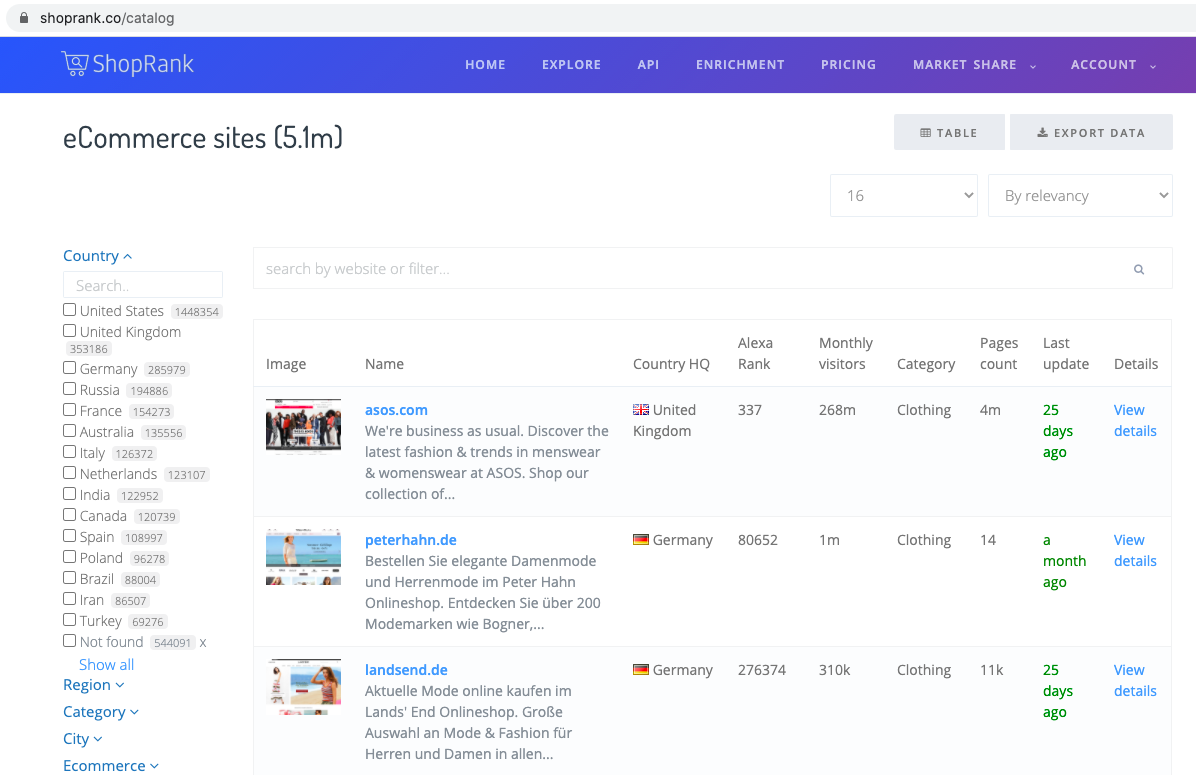Viewport: 1196px width, 775px height.
Task: Check the United States country filter
Action: [x=69, y=310]
